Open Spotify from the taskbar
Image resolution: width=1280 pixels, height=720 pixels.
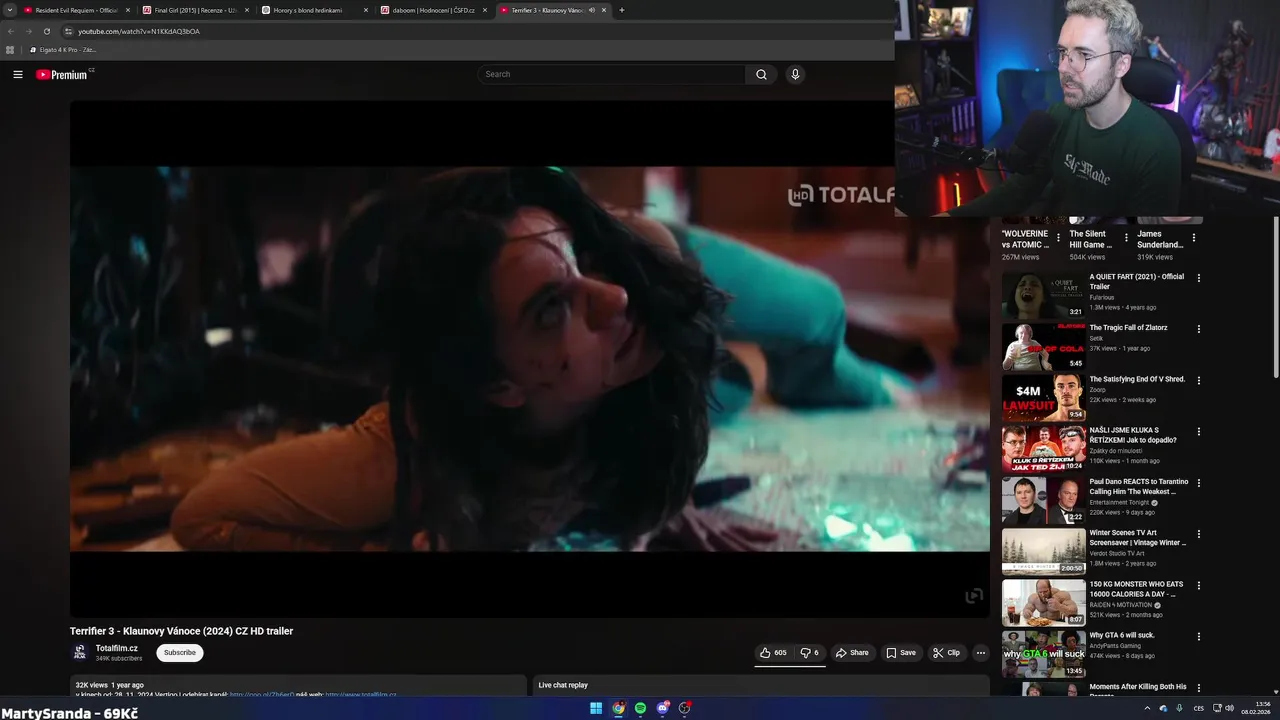[640, 708]
